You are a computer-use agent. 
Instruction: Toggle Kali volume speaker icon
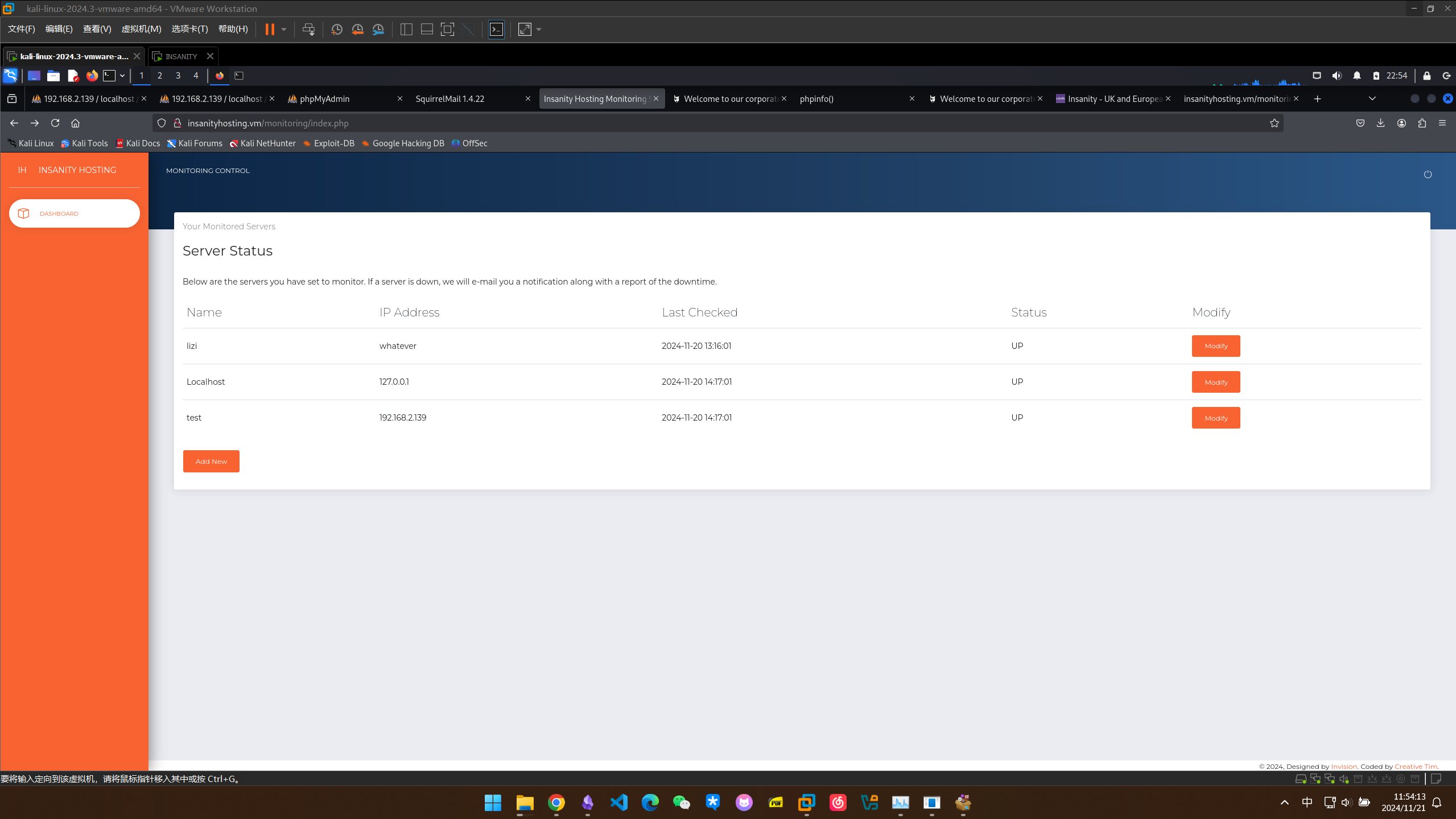point(1337,76)
